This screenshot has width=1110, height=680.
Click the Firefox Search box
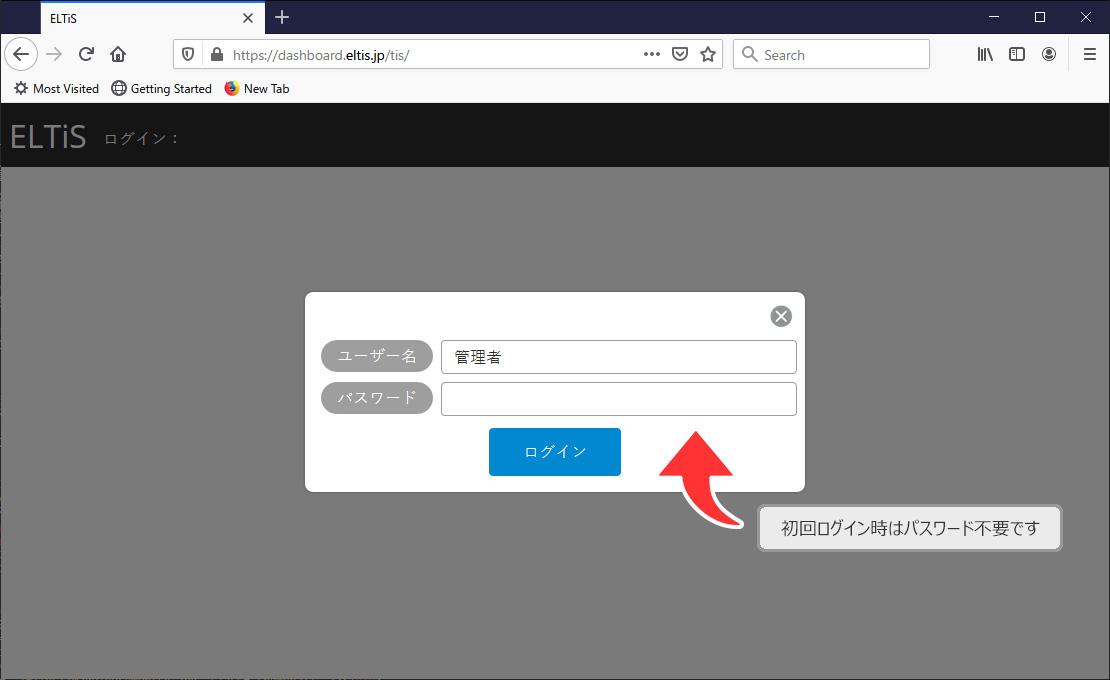831,54
